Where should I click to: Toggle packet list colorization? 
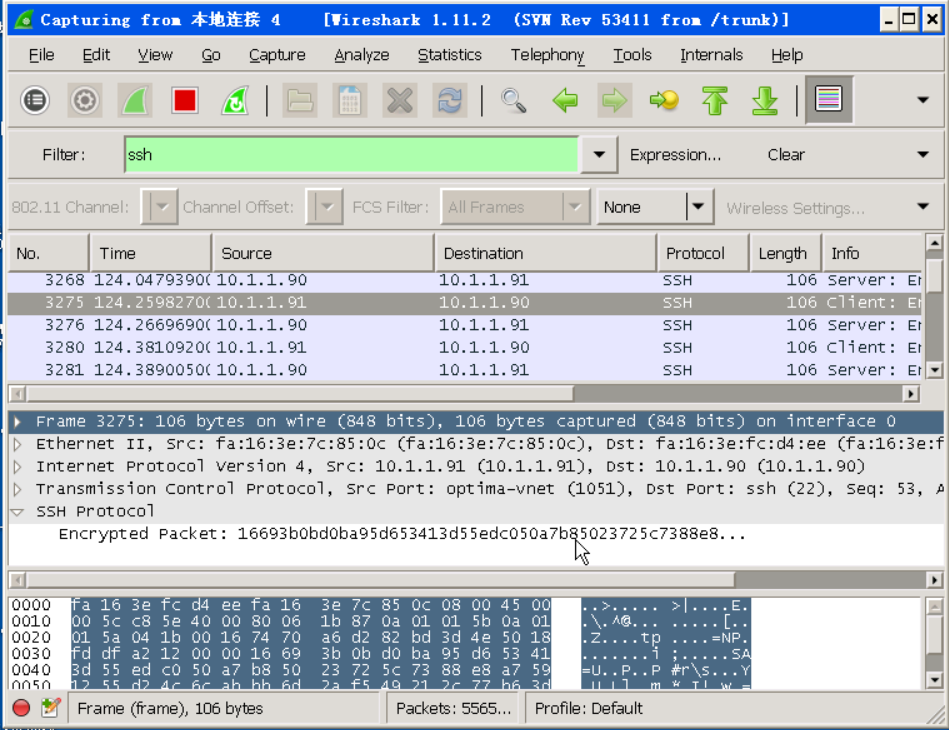coord(829,99)
